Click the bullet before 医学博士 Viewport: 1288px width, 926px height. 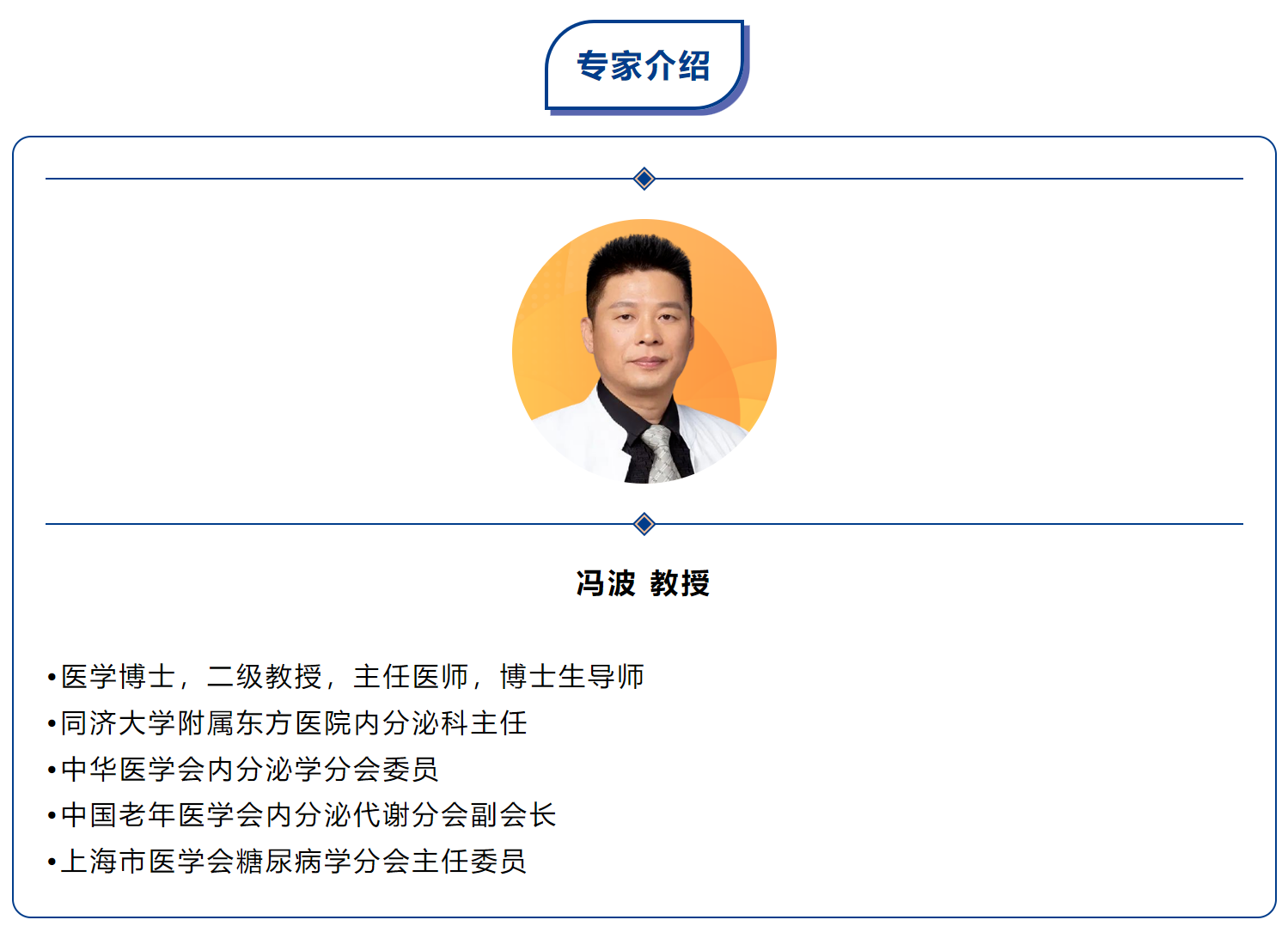[52, 679]
